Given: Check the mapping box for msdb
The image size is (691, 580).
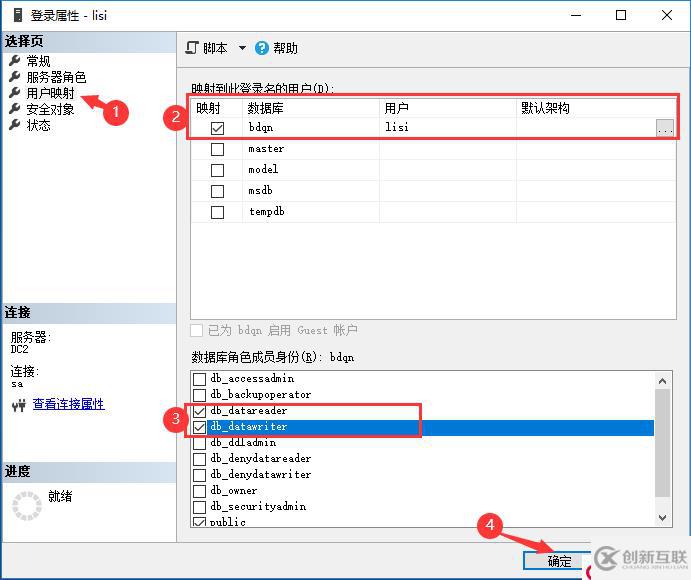Looking at the screenshot, I should tap(217, 191).
